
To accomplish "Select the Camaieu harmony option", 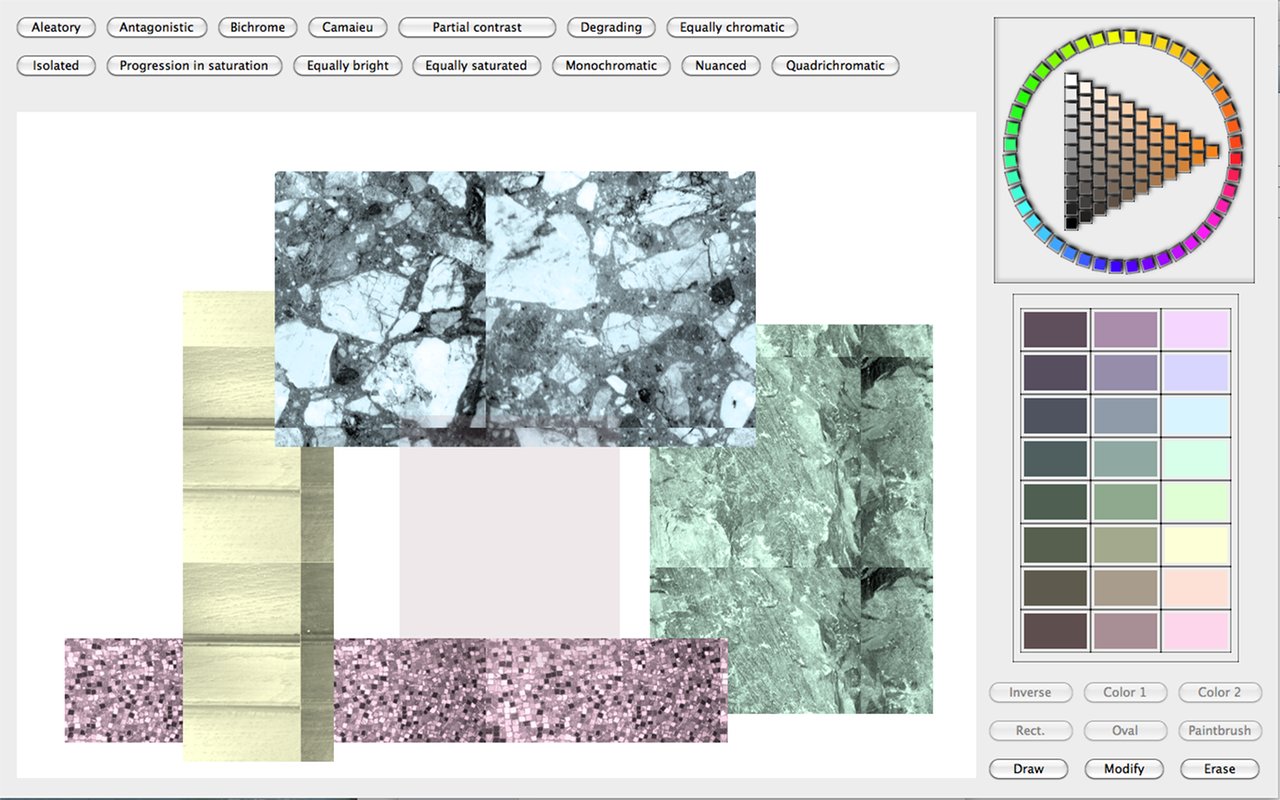I will point(348,28).
